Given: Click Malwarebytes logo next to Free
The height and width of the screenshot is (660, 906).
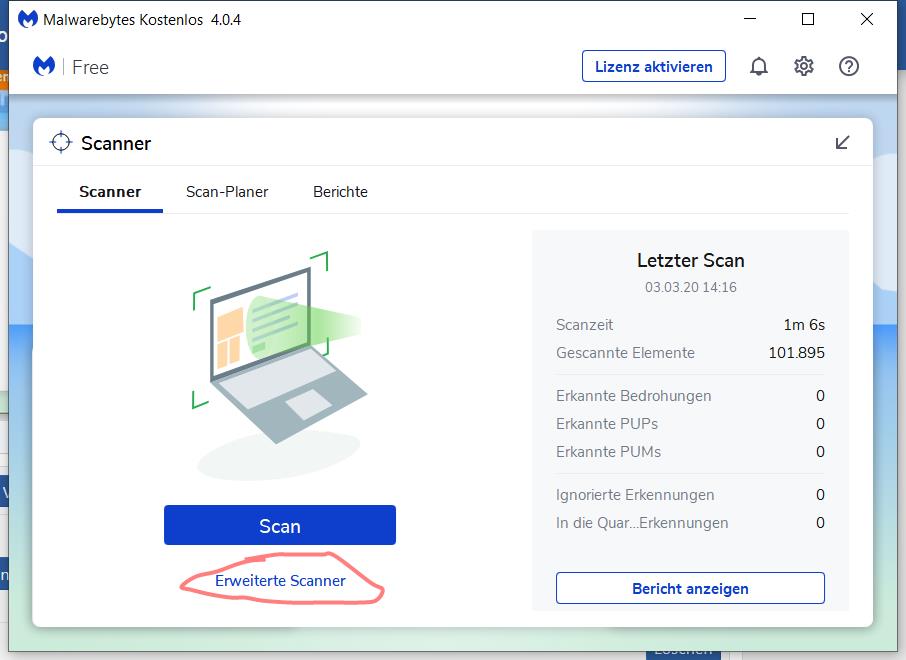Looking at the screenshot, I should [44, 66].
